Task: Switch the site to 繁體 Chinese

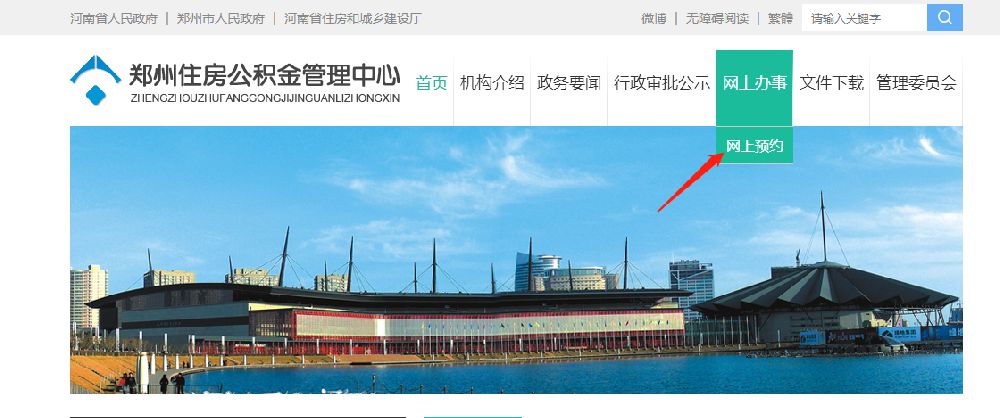Action: tap(780, 19)
